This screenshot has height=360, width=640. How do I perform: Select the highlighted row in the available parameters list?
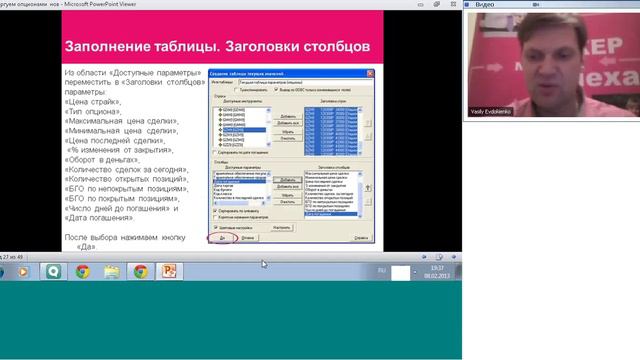click(240, 182)
